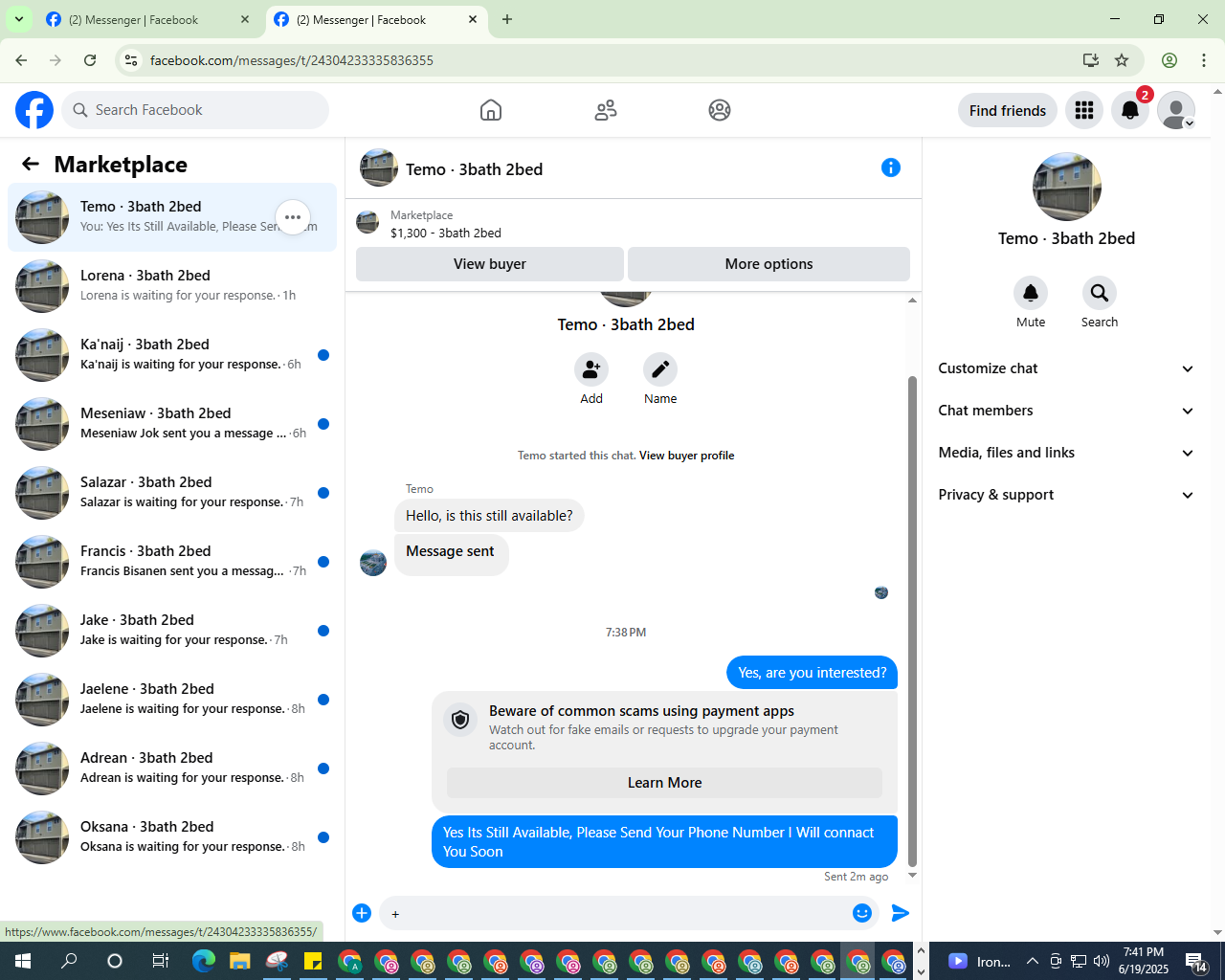Click the Find friends button

(x=1008, y=110)
